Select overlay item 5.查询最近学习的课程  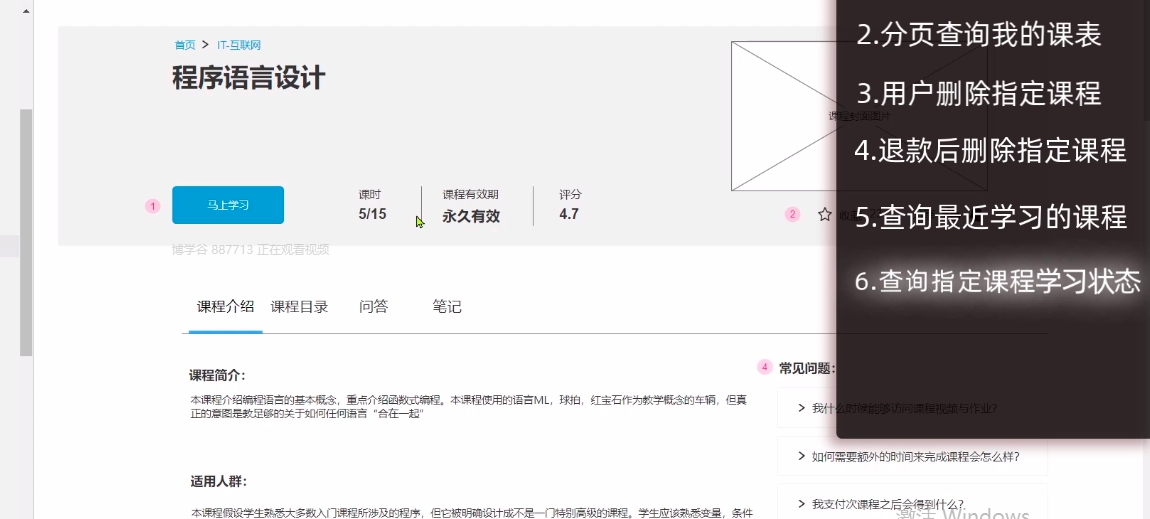pyautogui.click(x=990, y=217)
